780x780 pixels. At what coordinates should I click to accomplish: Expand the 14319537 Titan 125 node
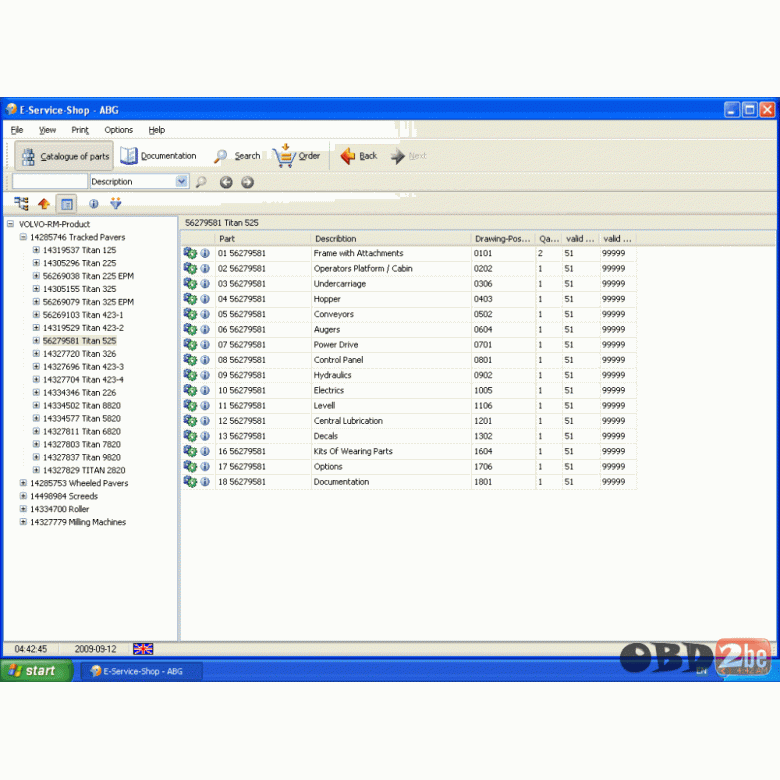click(36, 250)
